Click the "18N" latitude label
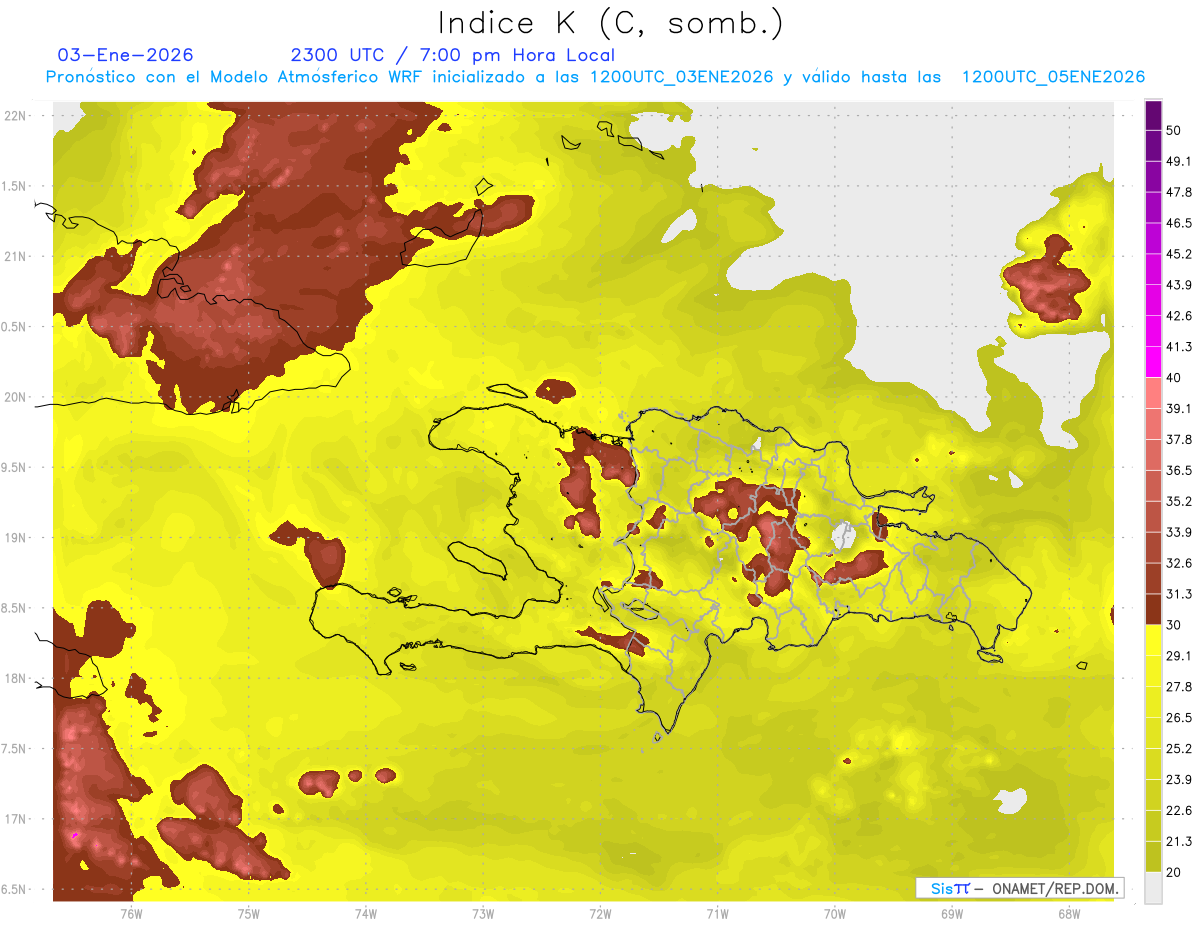This screenshot has height=927, width=1200. (15, 678)
